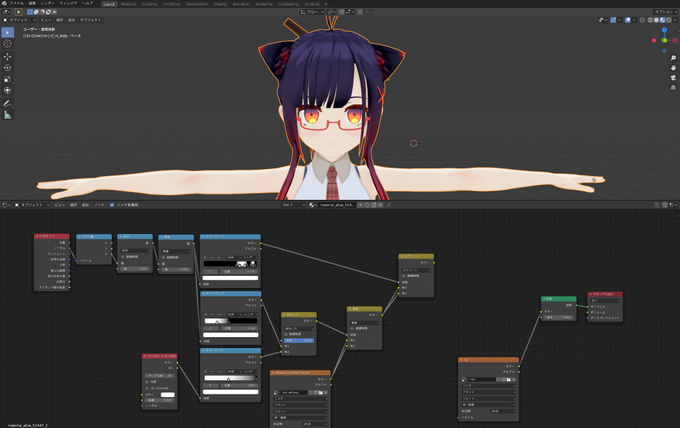Open the transform orientation dropdown

pyautogui.click(x=312, y=12)
